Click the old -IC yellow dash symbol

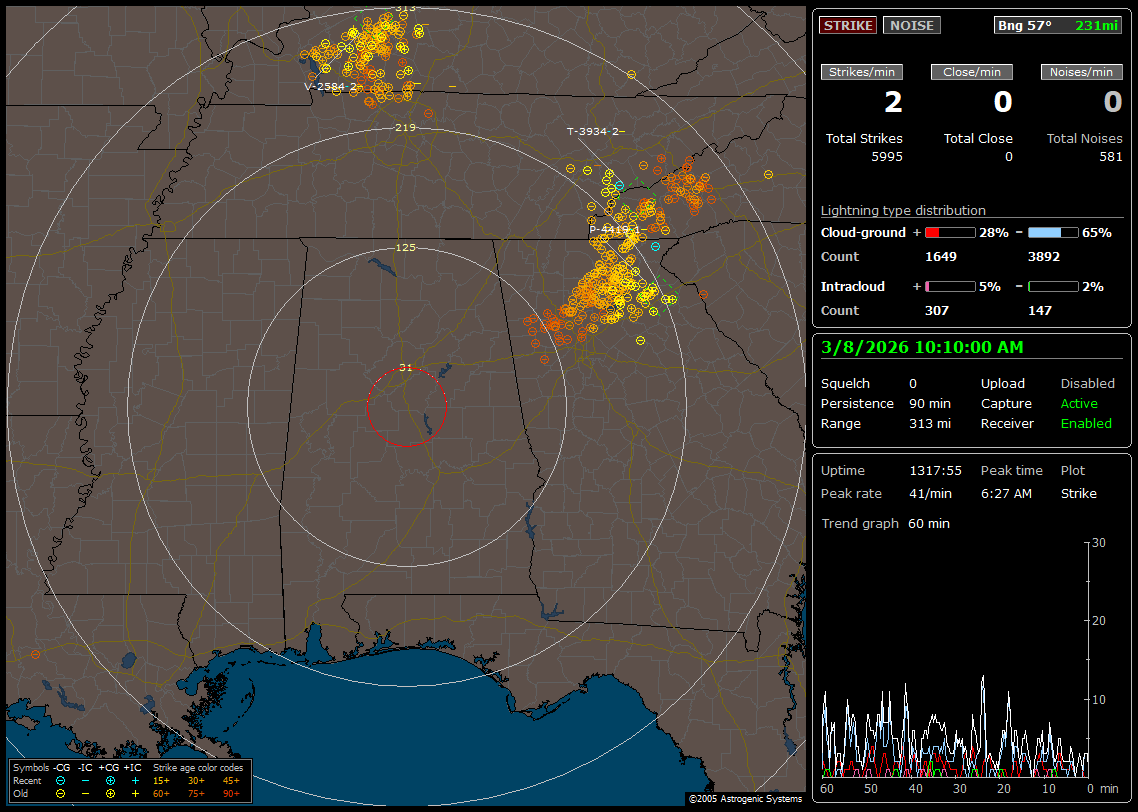click(85, 793)
